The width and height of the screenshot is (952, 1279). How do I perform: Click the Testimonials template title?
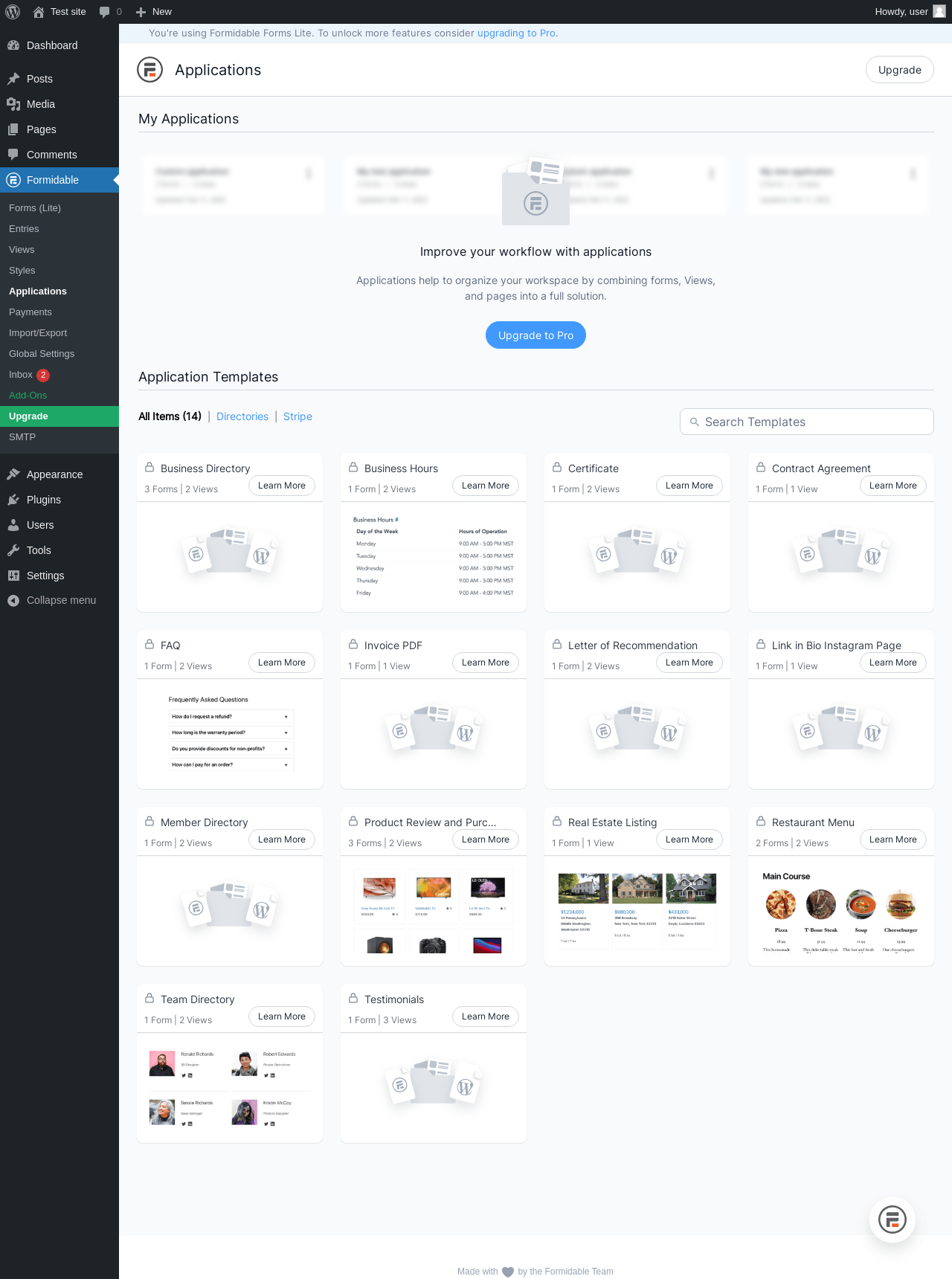point(394,999)
